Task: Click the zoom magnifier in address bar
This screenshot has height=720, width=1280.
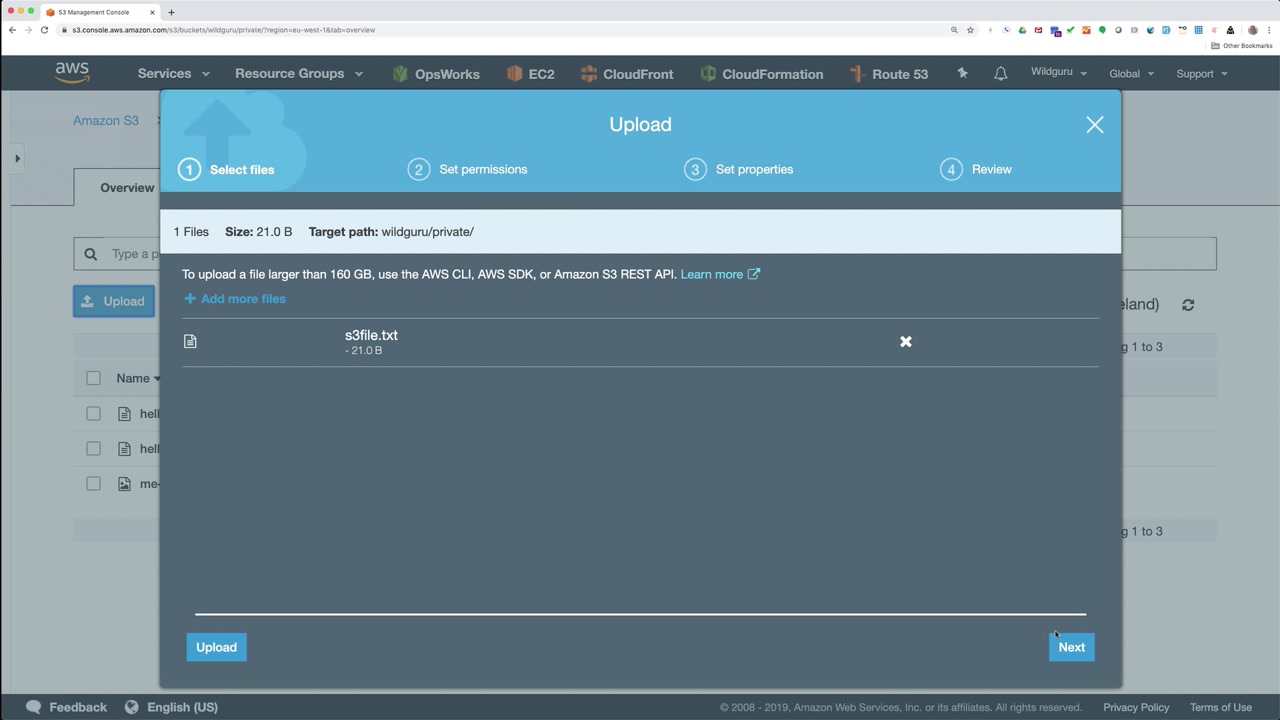Action: click(x=954, y=30)
